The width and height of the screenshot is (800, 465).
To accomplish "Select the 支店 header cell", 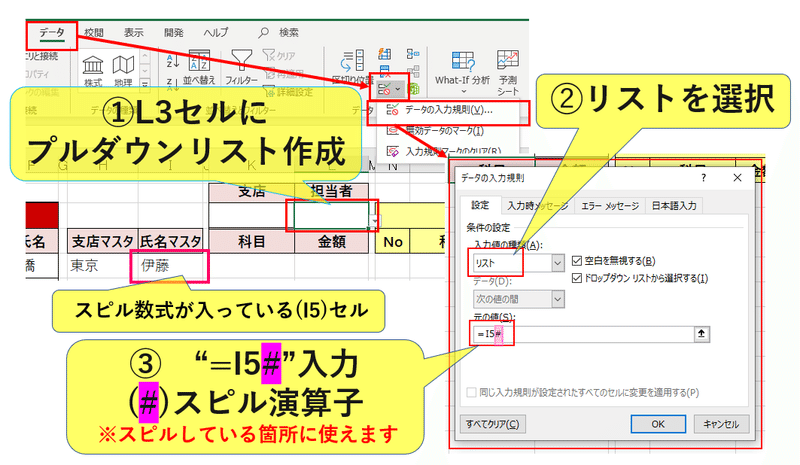I will pyautogui.click(x=252, y=192).
